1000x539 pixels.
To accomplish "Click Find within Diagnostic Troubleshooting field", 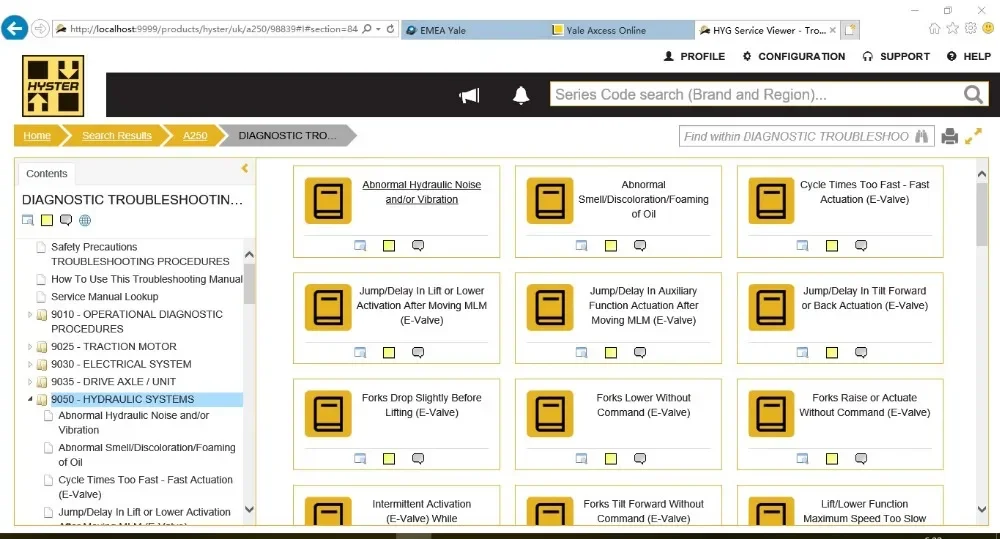I will tap(797, 136).
